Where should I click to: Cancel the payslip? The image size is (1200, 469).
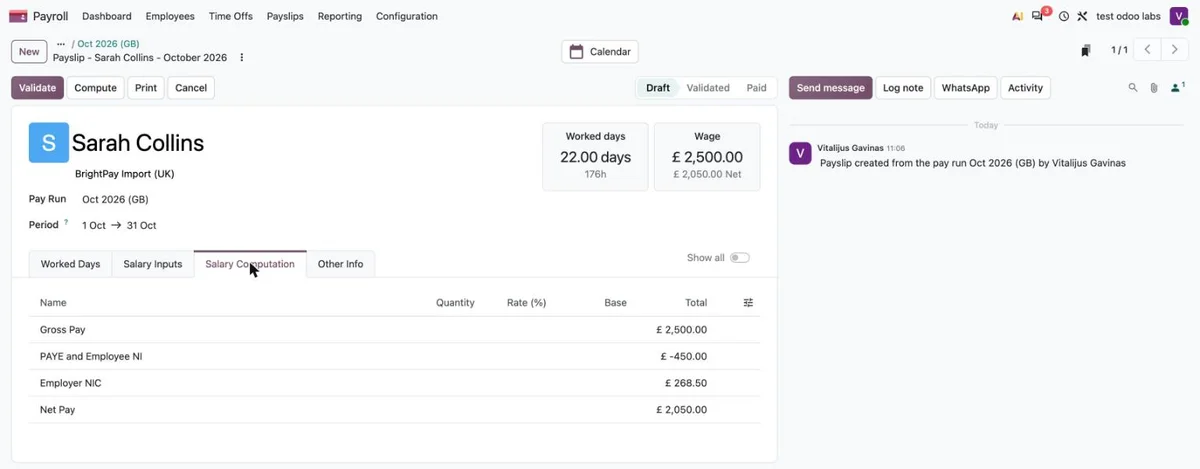click(x=191, y=88)
